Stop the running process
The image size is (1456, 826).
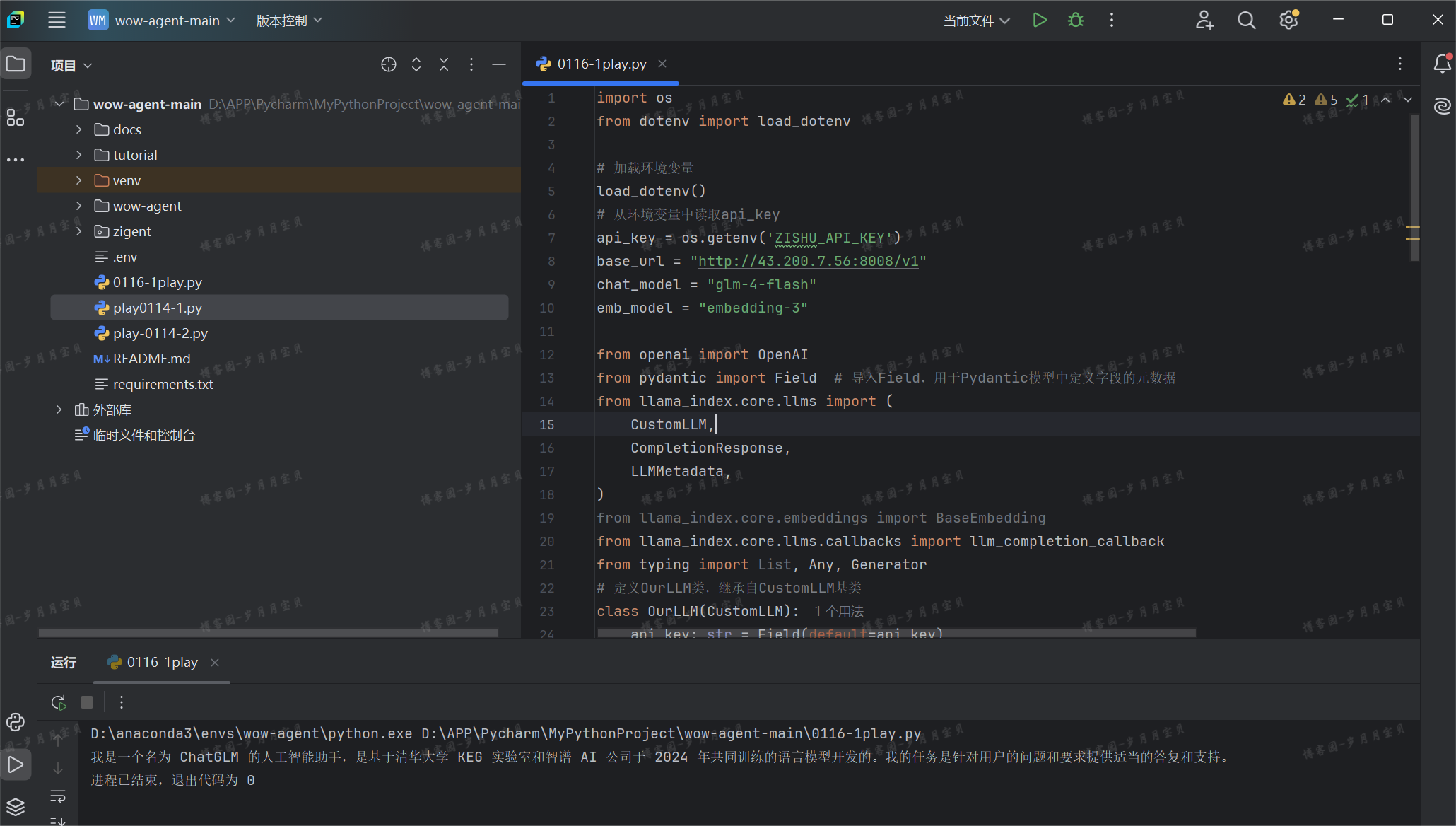87,702
